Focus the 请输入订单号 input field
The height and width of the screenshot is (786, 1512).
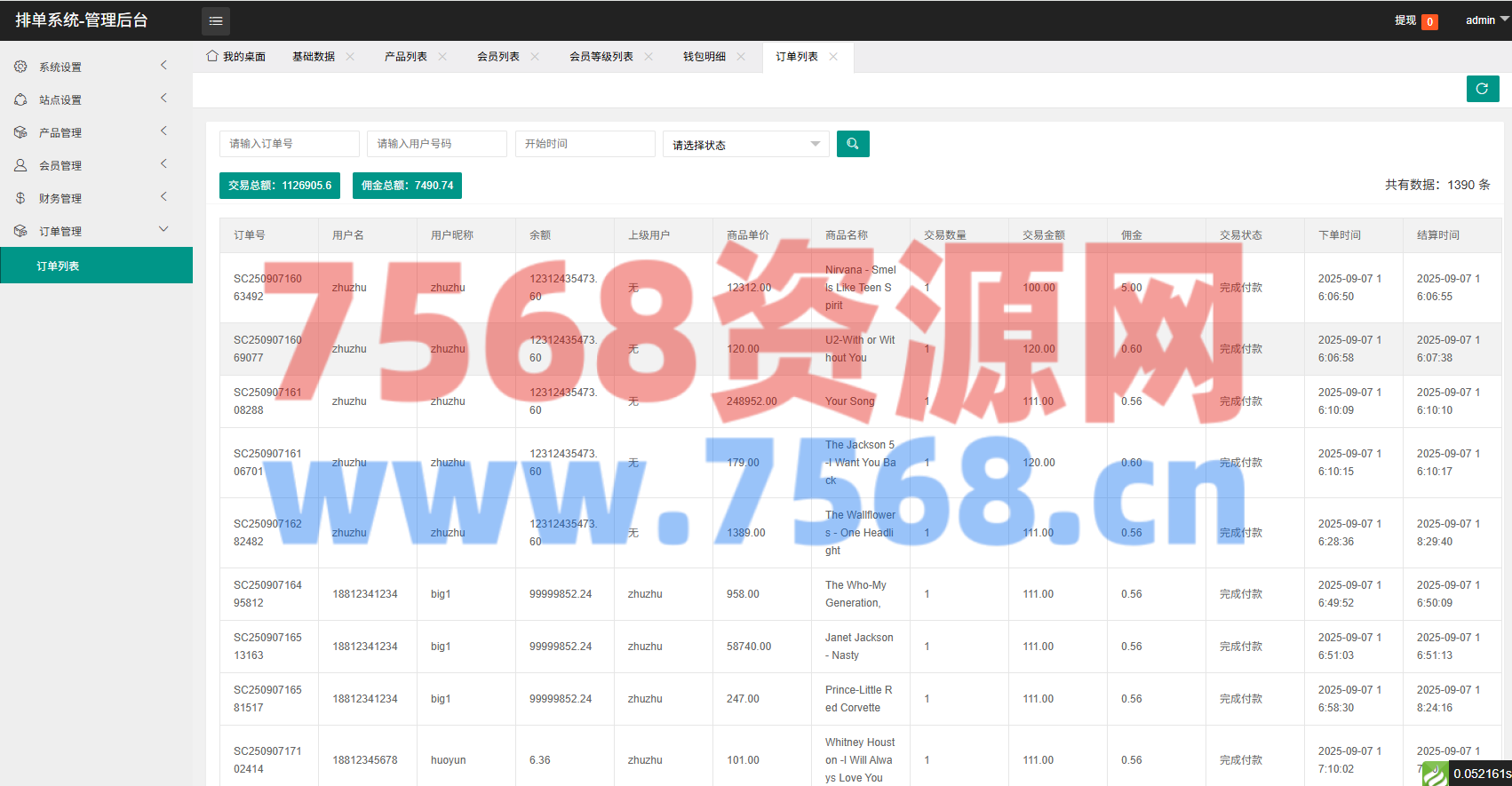point(289,144)
